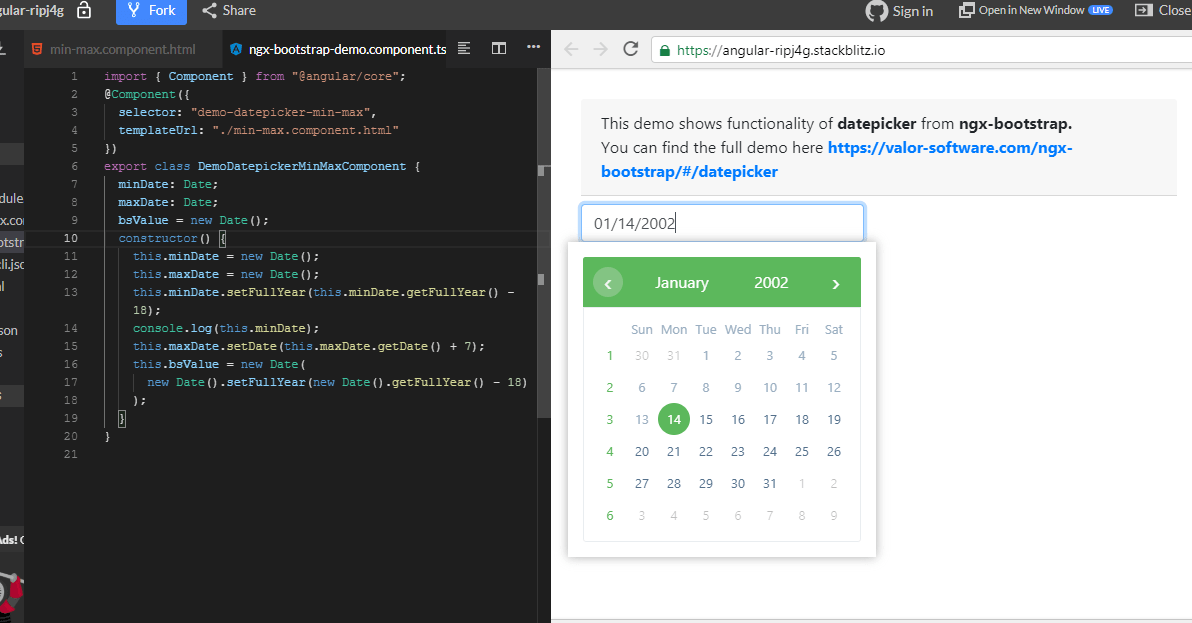
Task: Toggle the split editor view icon
Action: click(499, 47)
